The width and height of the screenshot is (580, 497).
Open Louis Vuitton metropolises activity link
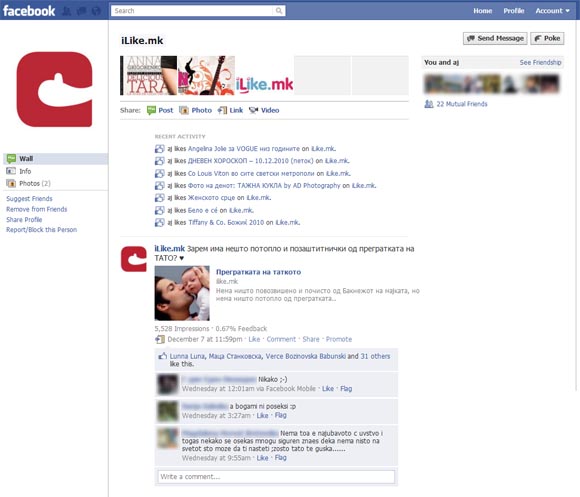point(251,173)
